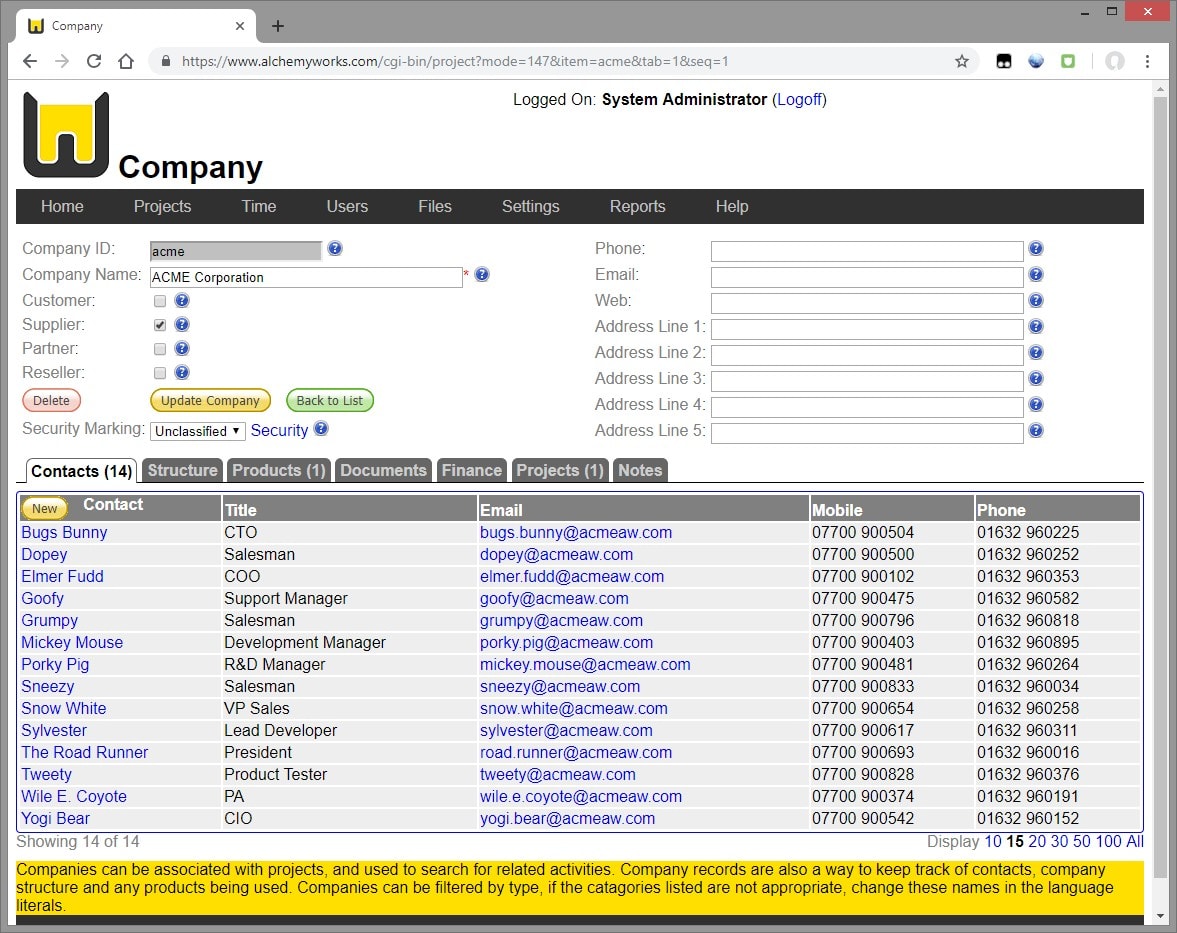Sort by the Title column header

(240, 510)
